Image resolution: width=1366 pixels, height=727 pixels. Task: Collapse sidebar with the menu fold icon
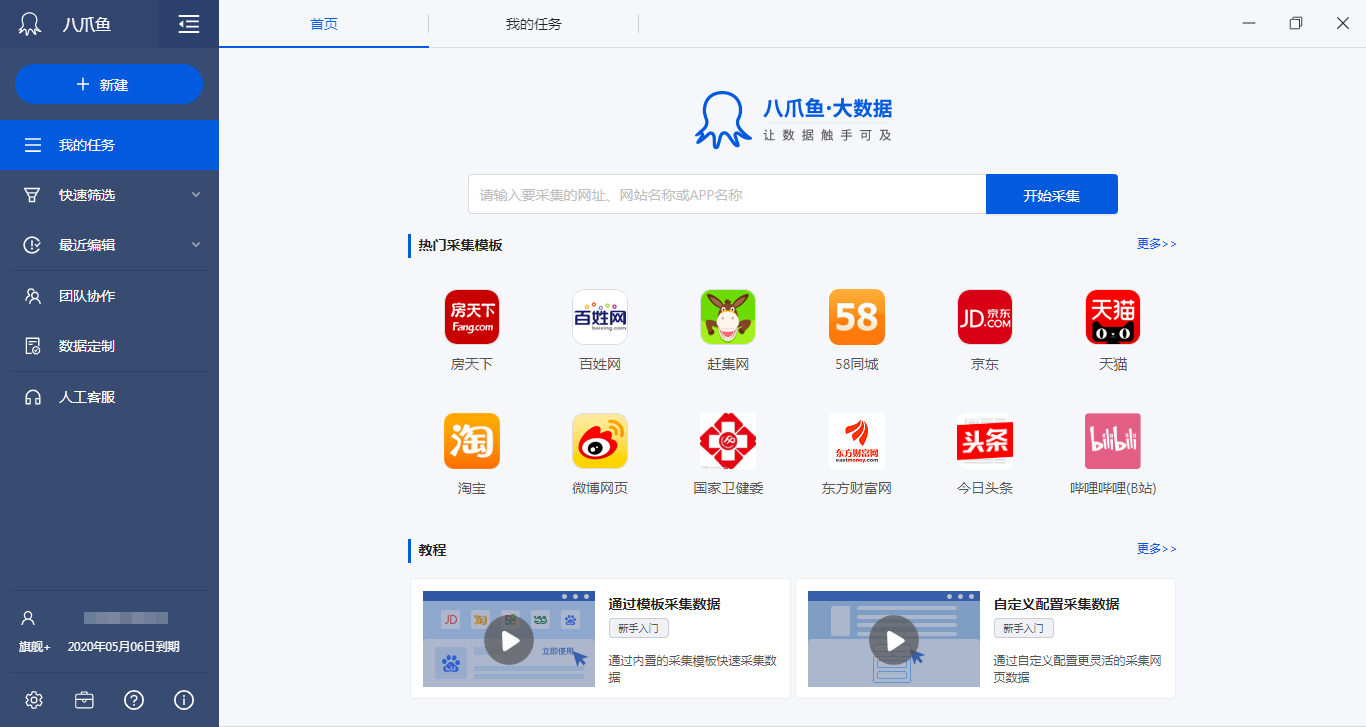(189, 24)
